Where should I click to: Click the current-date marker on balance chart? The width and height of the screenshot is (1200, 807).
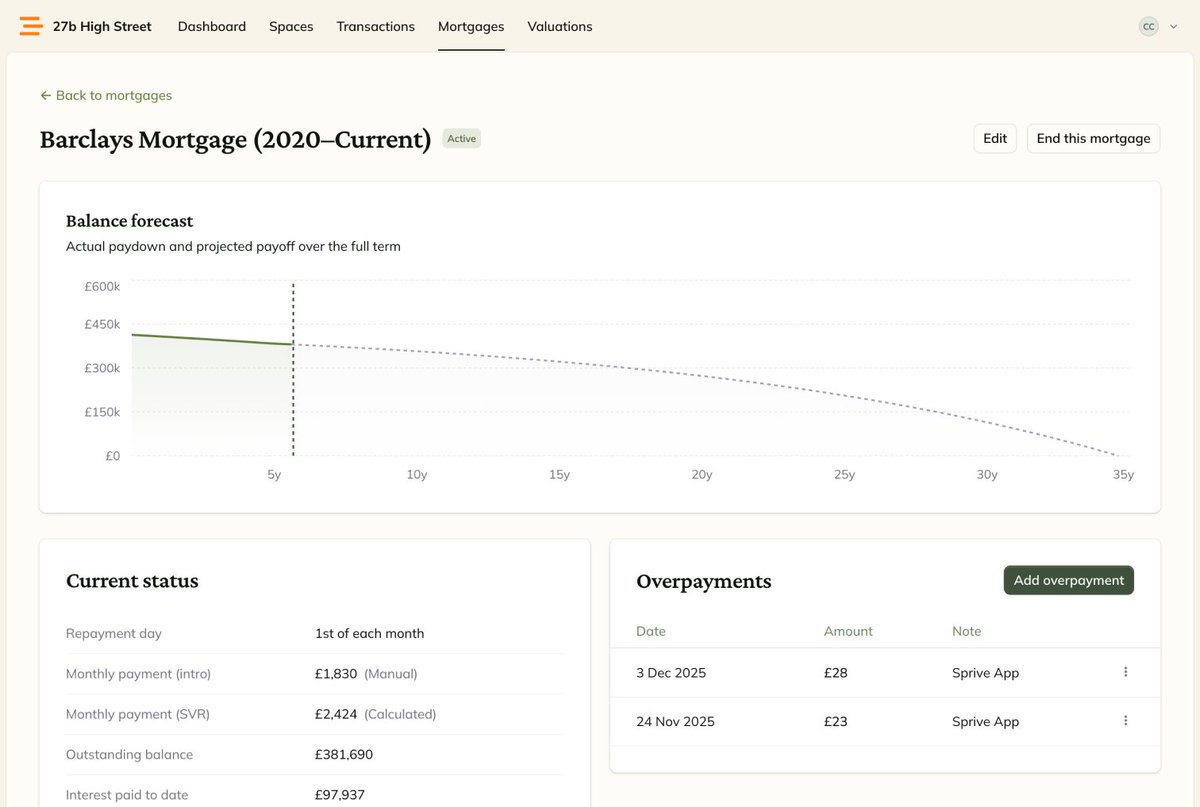(x=293, y=369)
